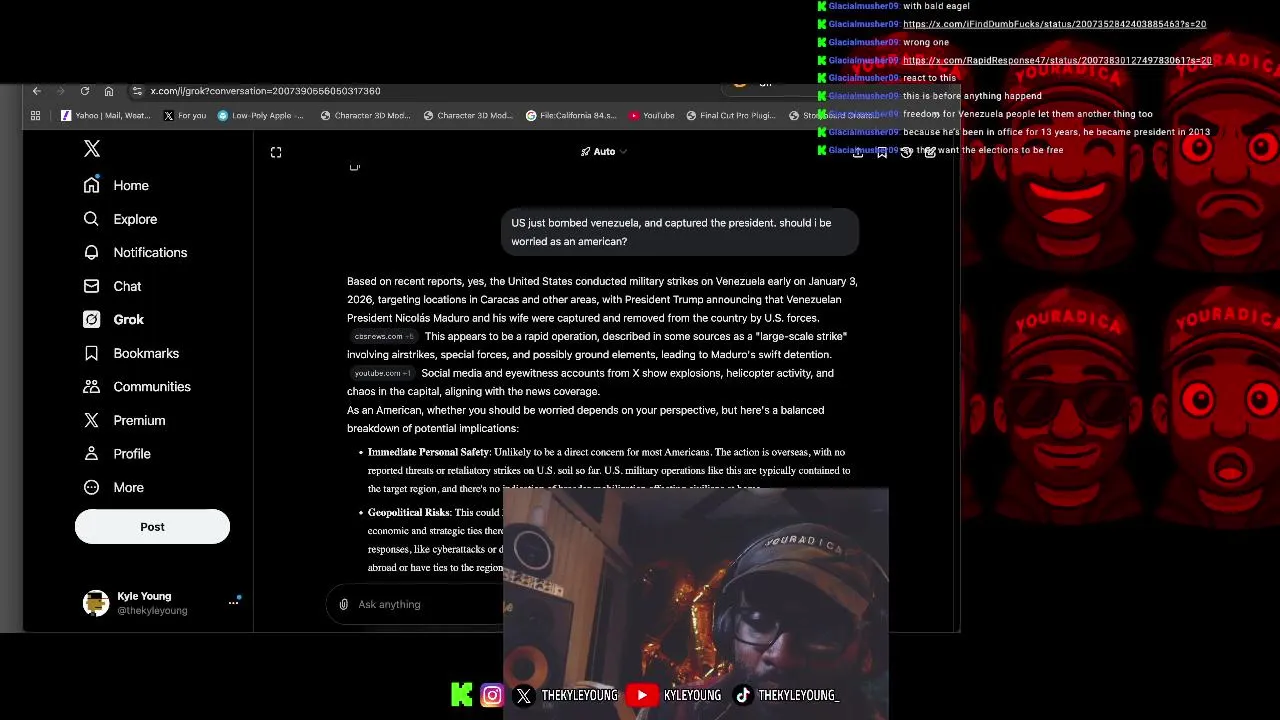The height and width of the screenshot is (720, 1280).
Task: Click the site info icon in address bar
Action: pos(138,91)
